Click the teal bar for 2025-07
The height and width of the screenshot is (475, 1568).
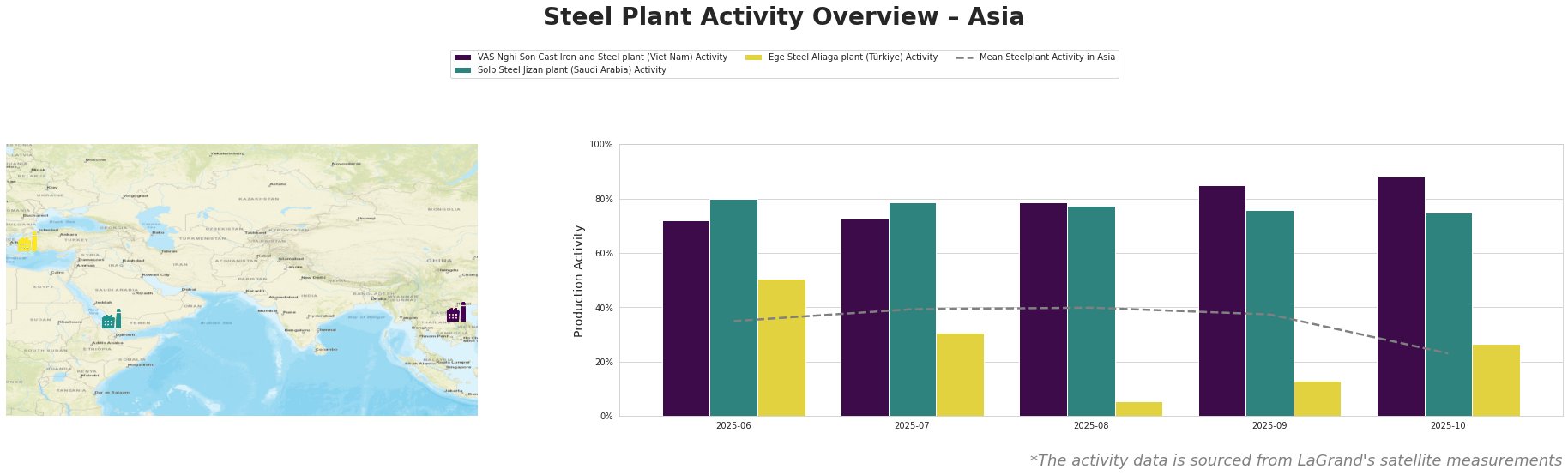point(912,310)
